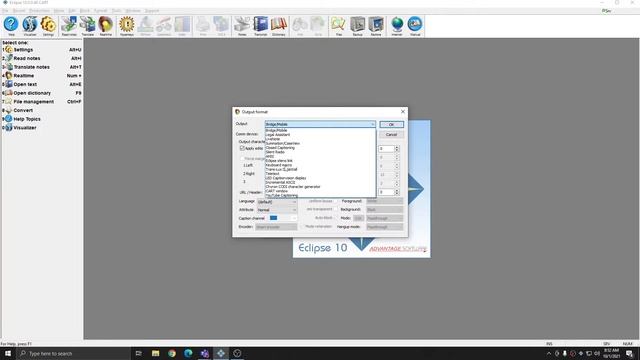640x360 pixels.
Task: Select Help Topics in the sidebar
Action: pos(42,119)
